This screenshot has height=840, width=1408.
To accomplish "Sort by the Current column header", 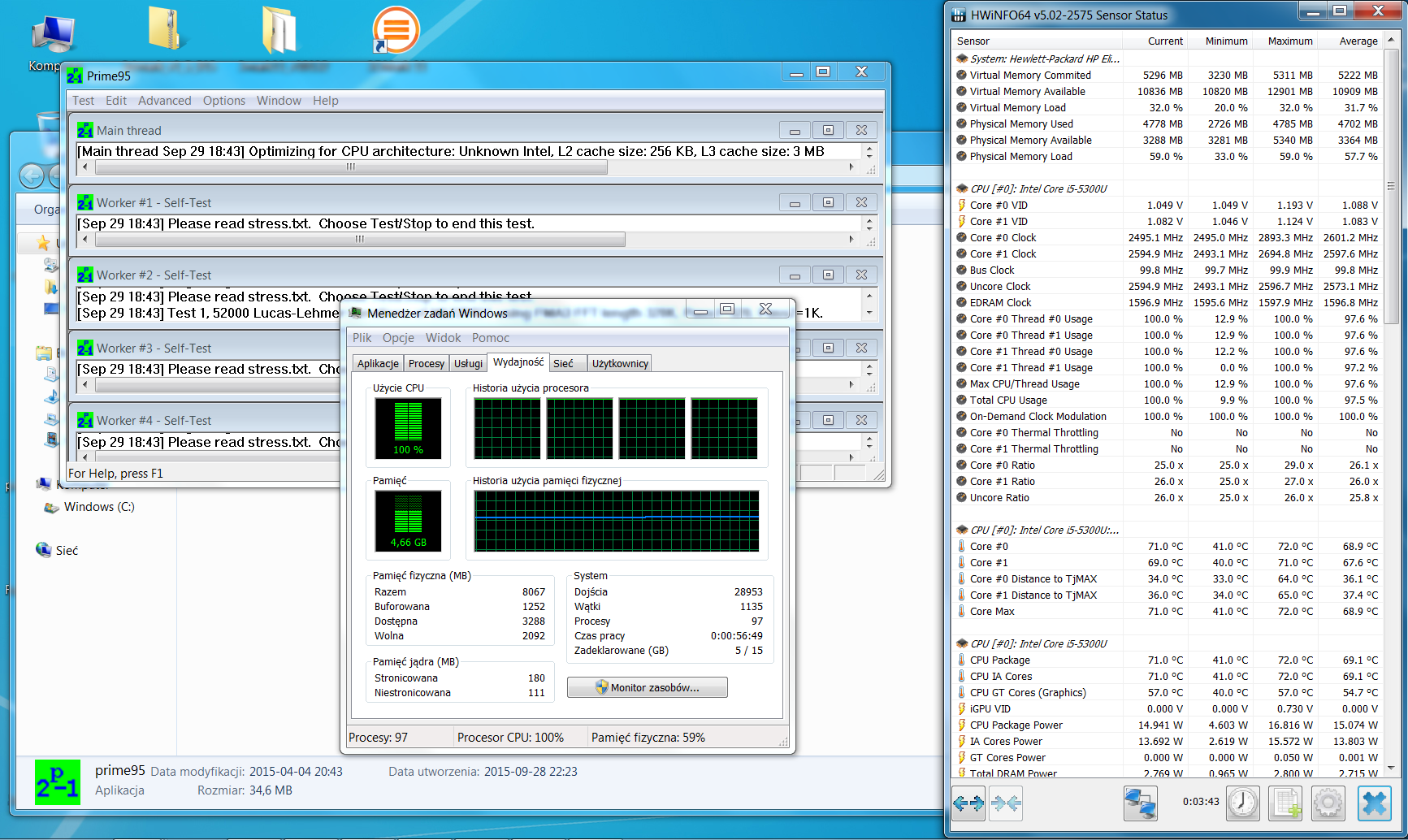I will click(x=1155, y=41).
